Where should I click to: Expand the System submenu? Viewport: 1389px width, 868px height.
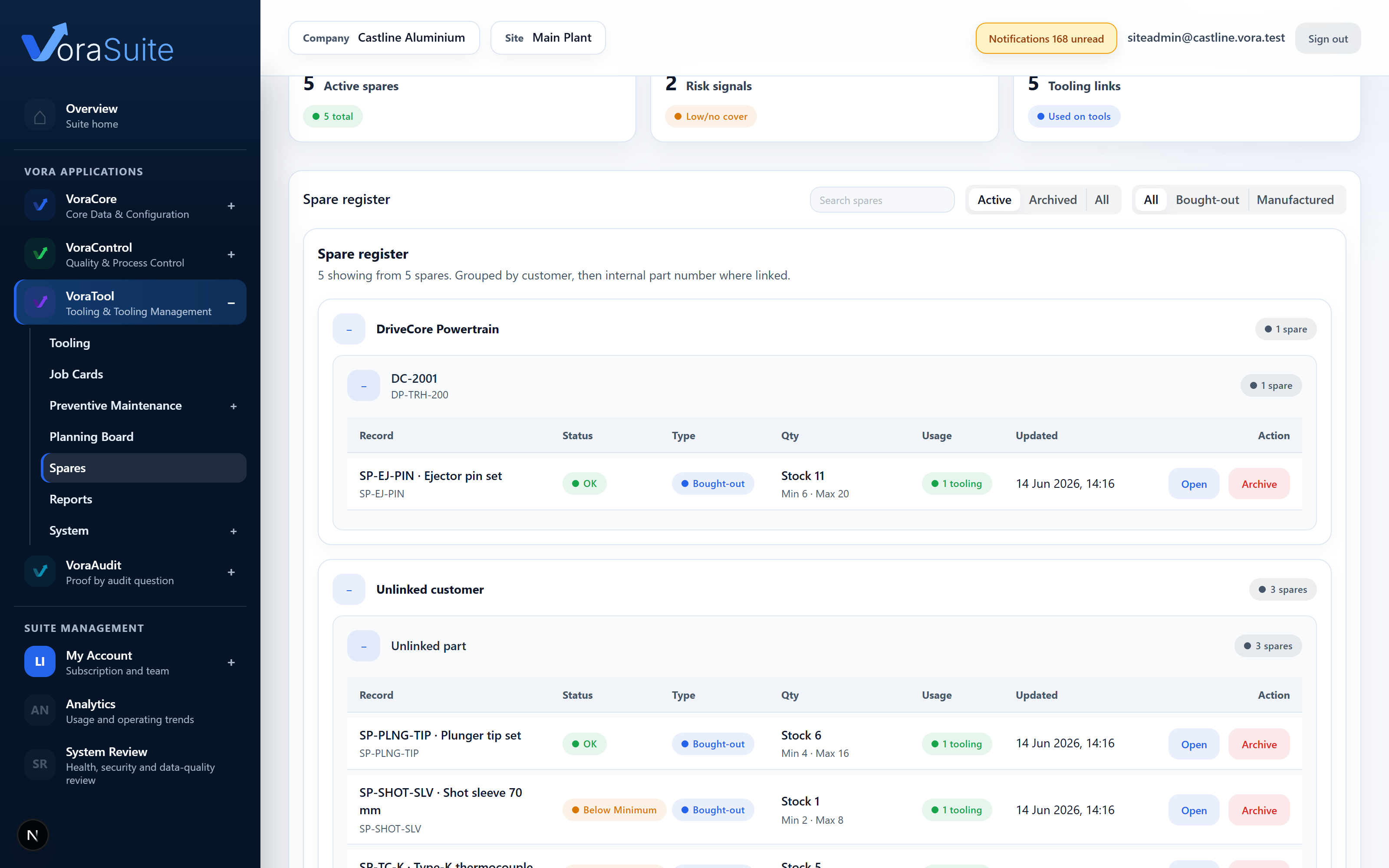click(x=234, y=532)
